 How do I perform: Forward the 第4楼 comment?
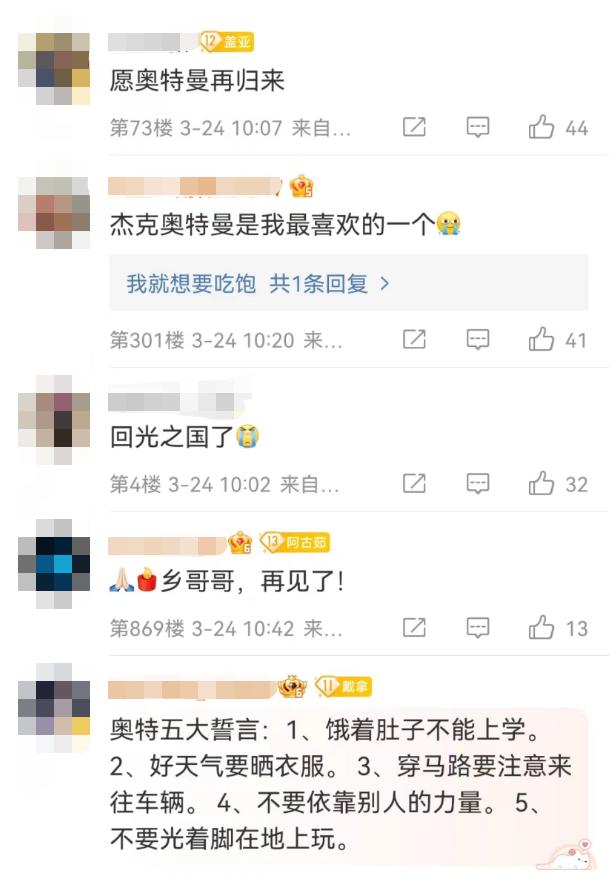point(414,484)
